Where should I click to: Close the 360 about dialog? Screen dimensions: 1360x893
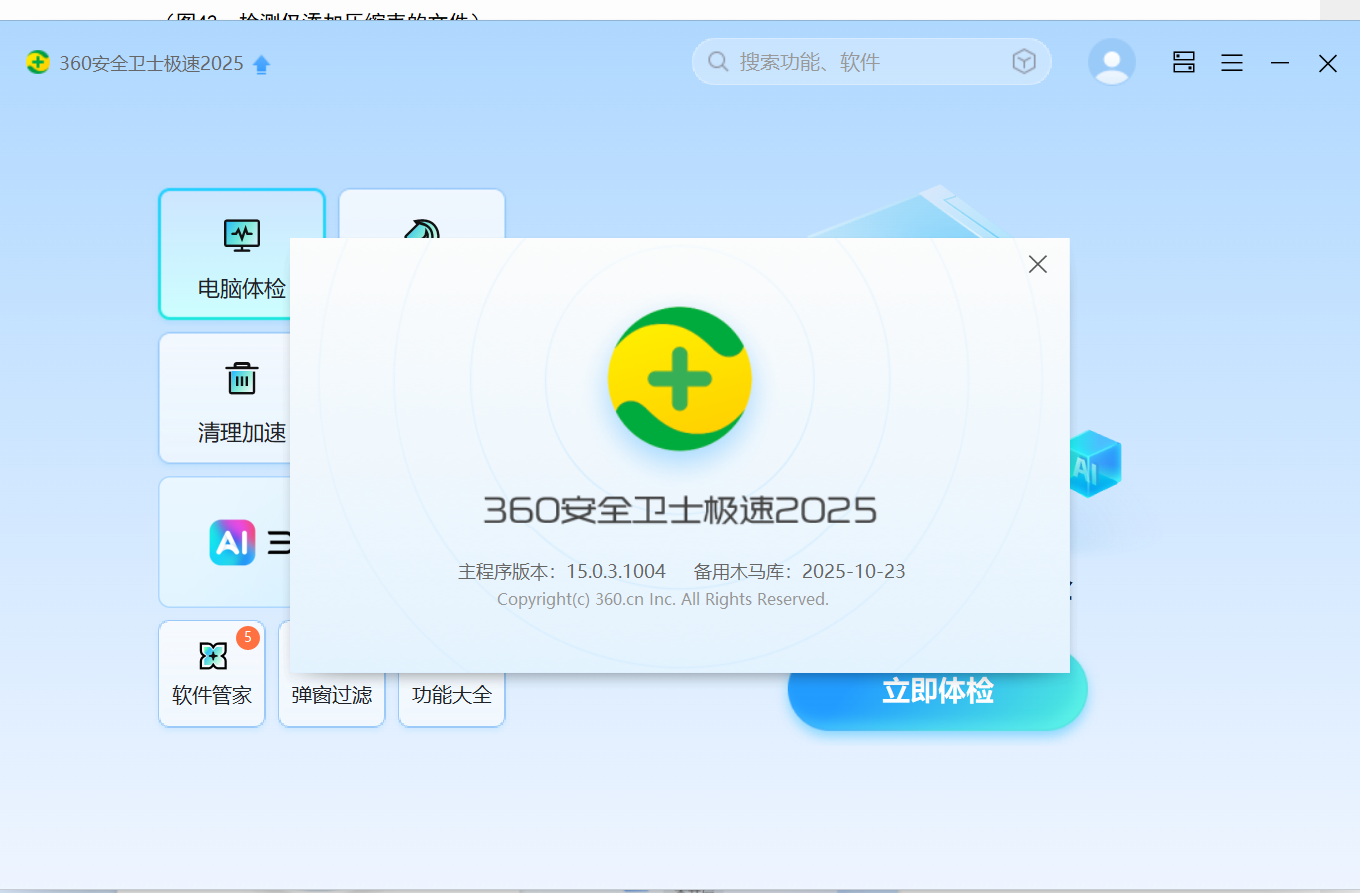click(1038, 264)
